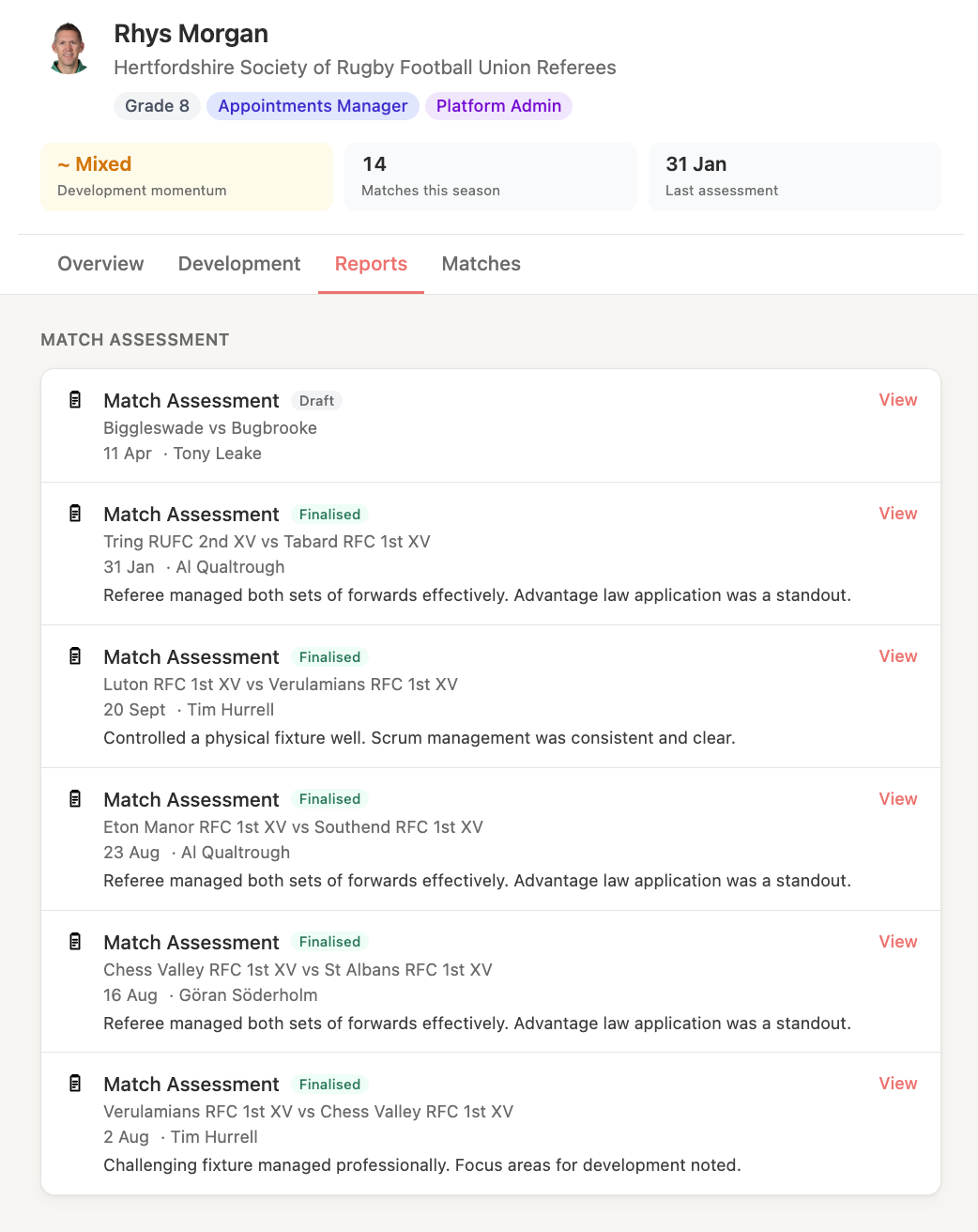Click Tring RUFC 2nd XV vs Tabard text
The height and width of the screenshot is (1232, 978).
[x=267, y=542]
